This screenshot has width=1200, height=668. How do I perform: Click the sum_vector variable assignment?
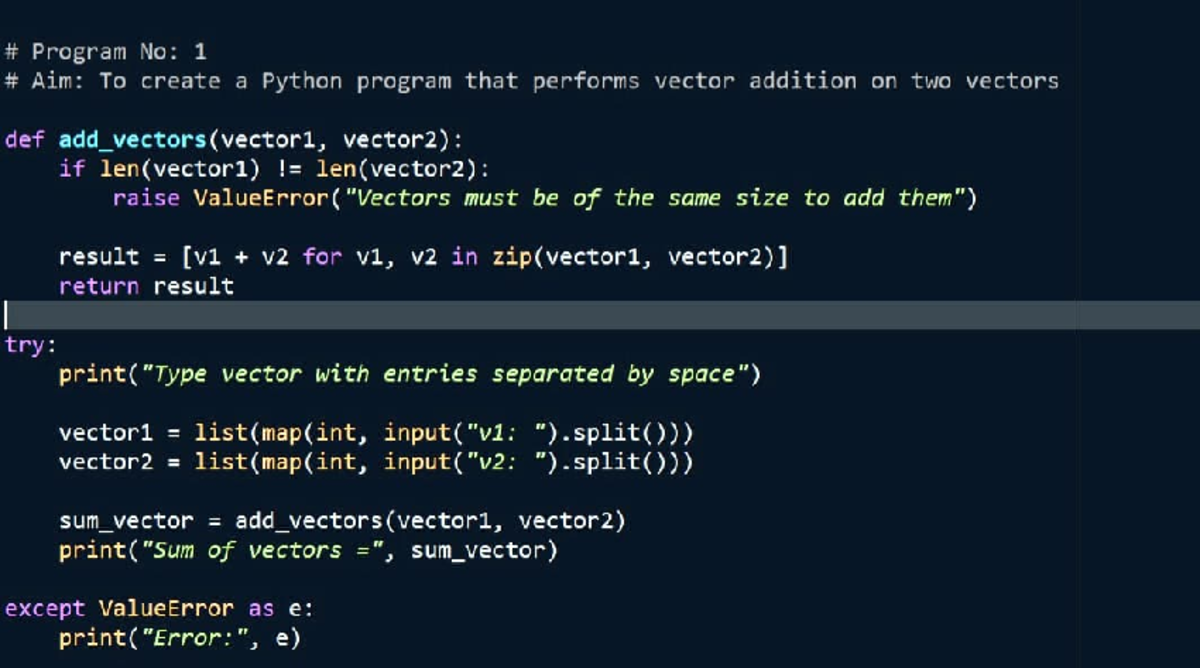click(342, 521)
